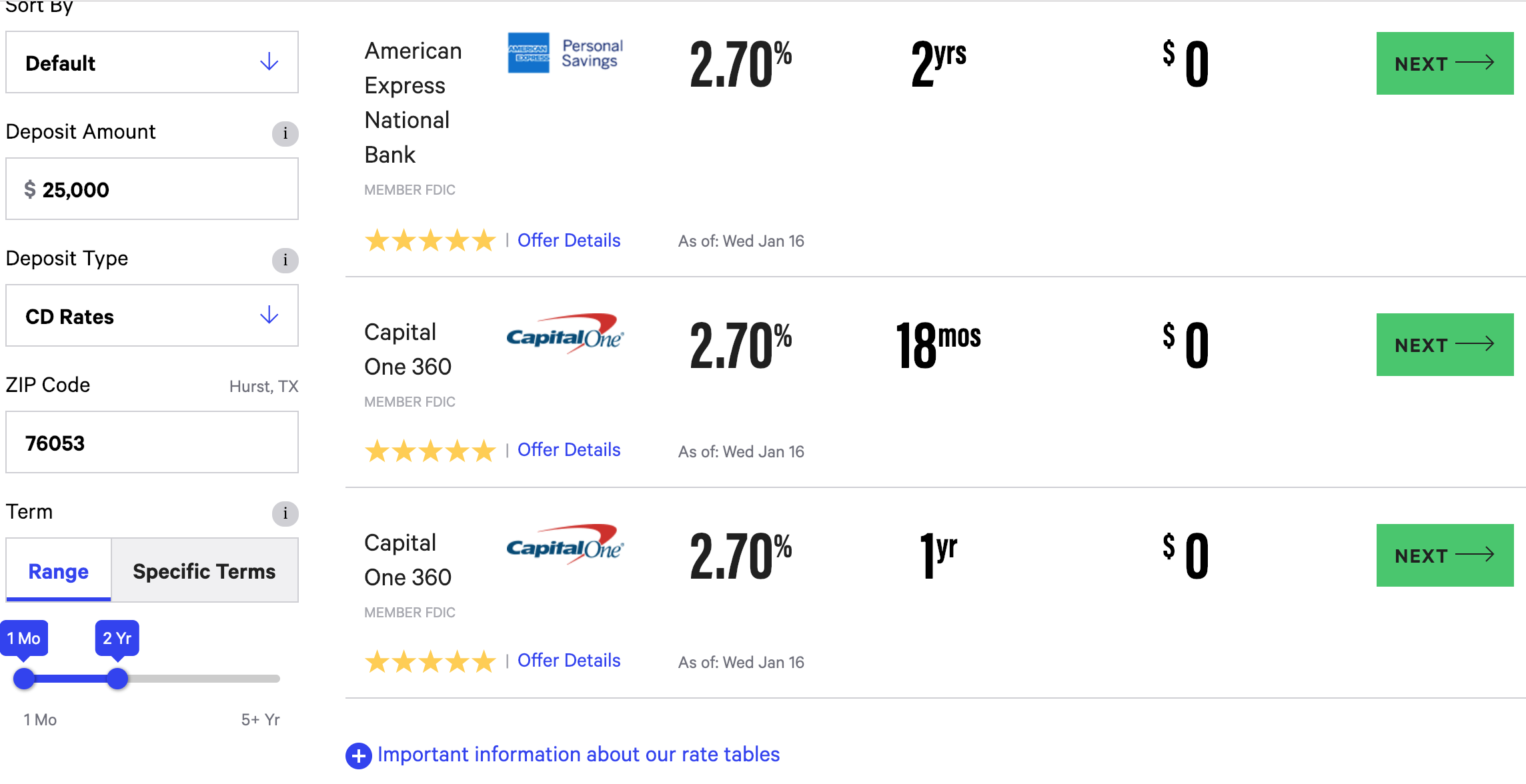Viewport: 1526px width, 784px height.
Task: Switch to the Range term tab
Action: [59, 571]
